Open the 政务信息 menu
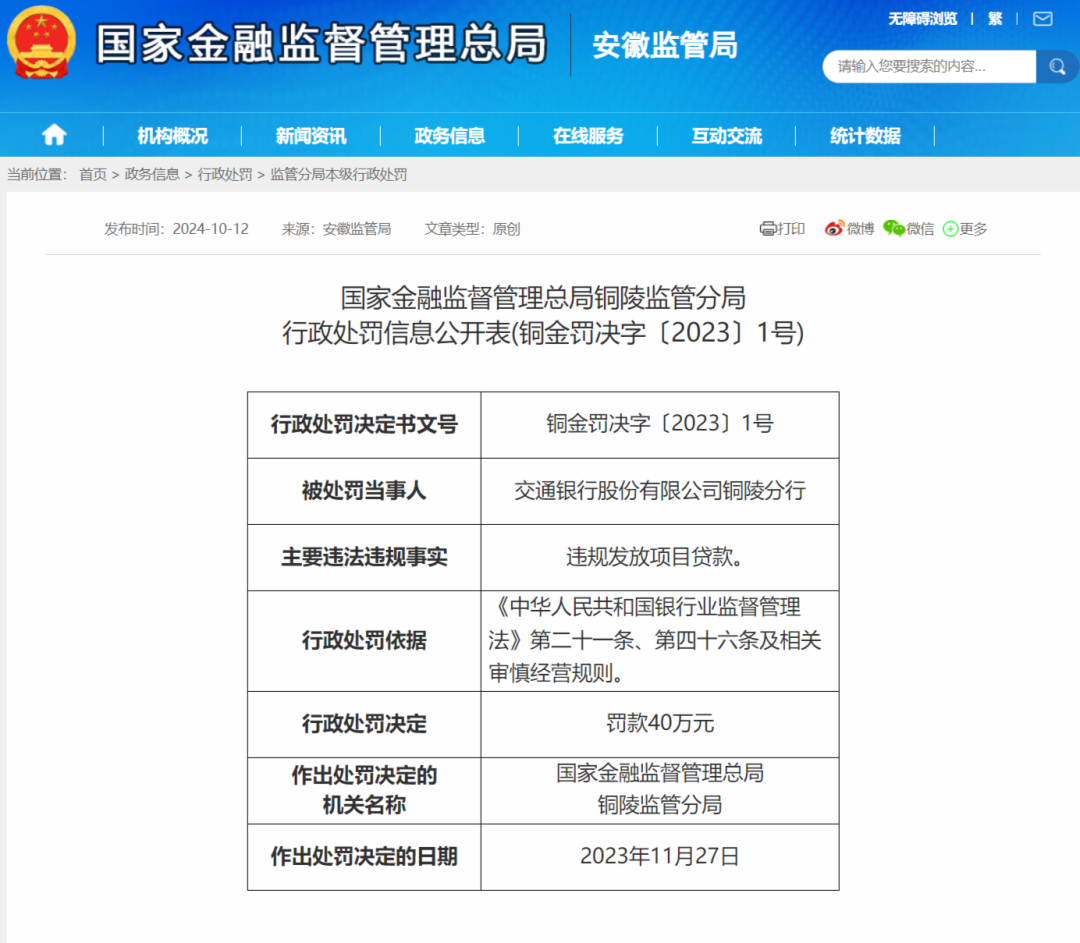Viewport: 1080px width, 943px height. (x=449, y=136)
